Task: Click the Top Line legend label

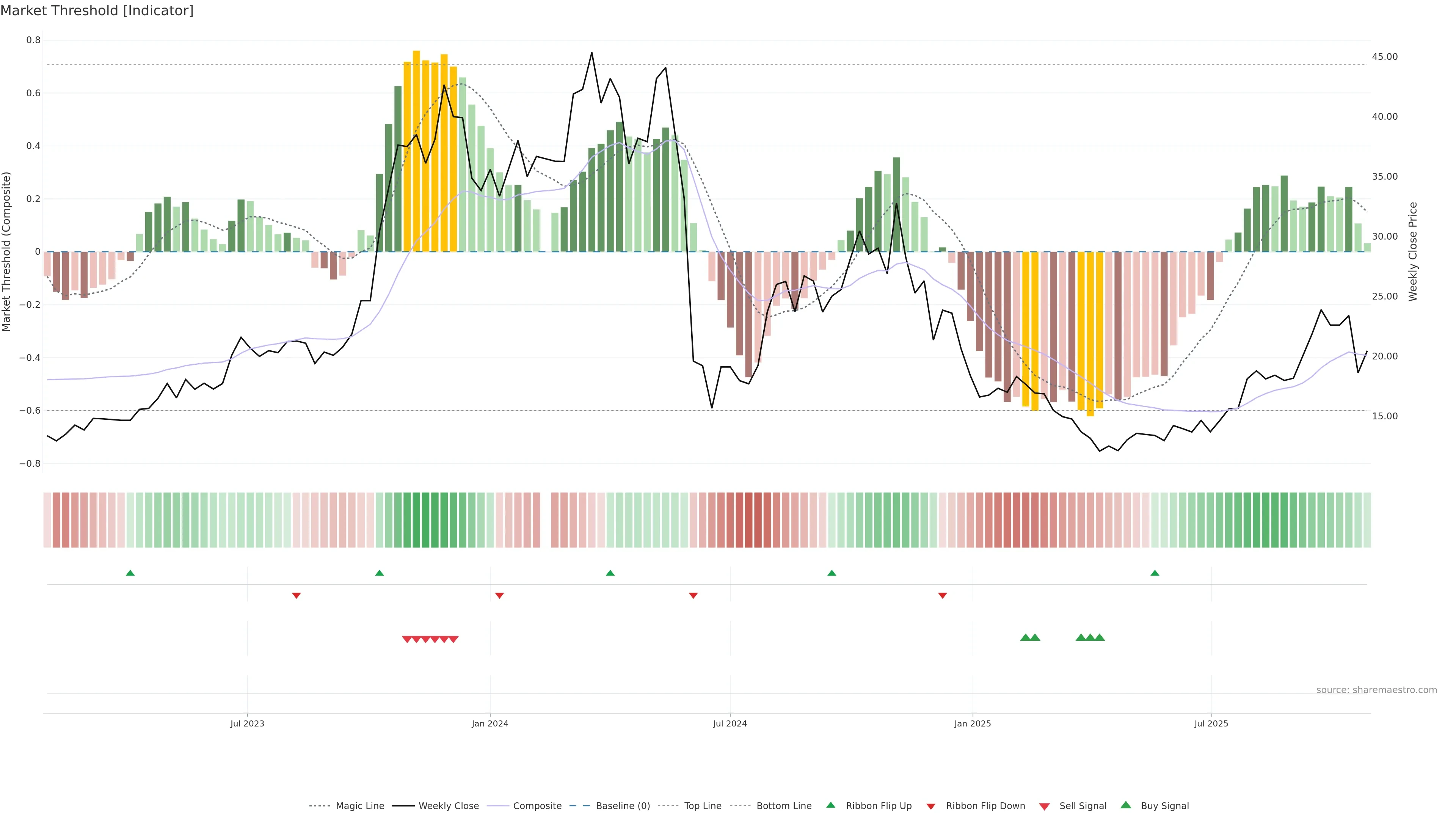Action: (703, 806)
